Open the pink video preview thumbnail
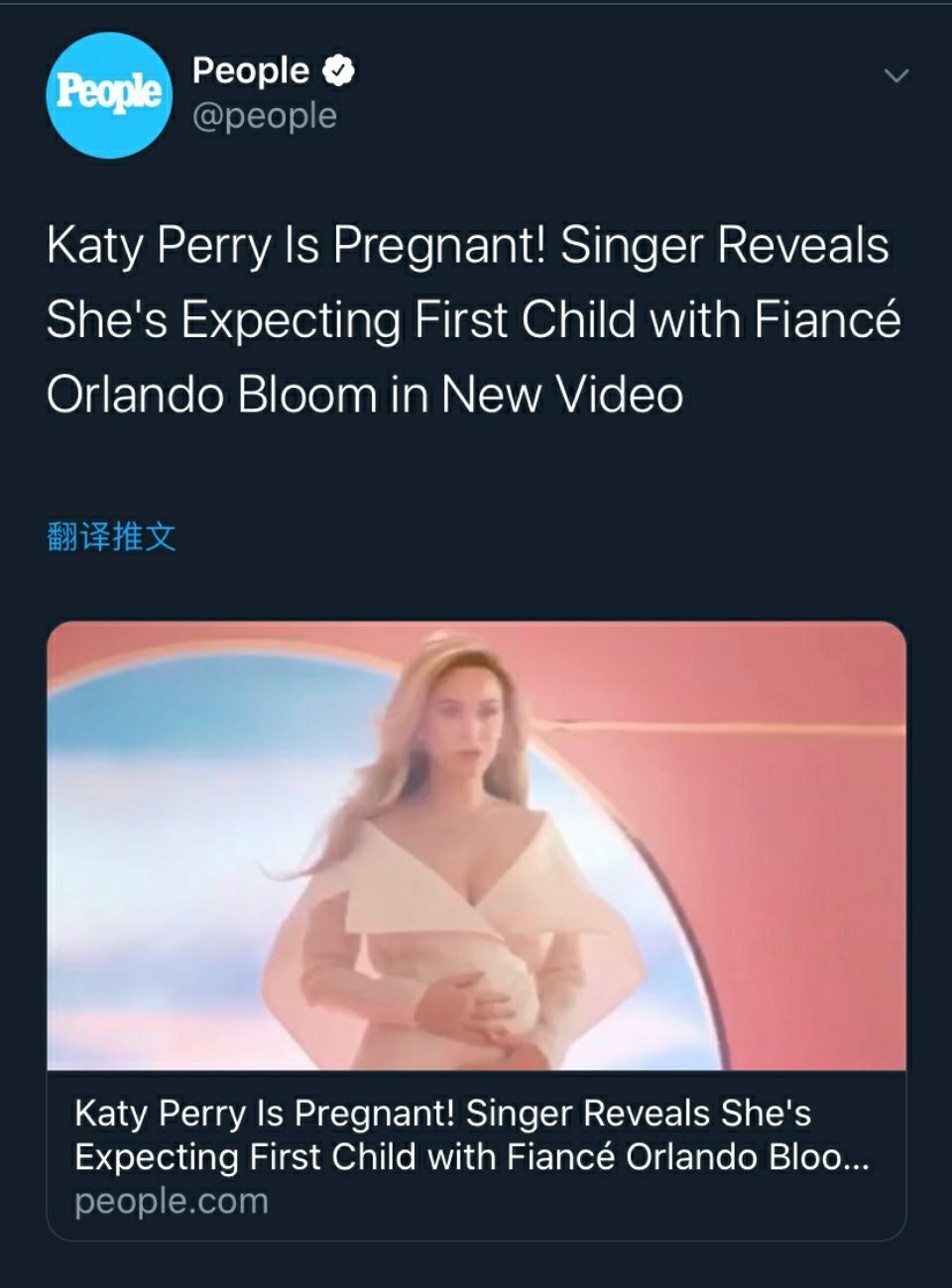This screenshot has height=1288, width=952. [476, 845]
